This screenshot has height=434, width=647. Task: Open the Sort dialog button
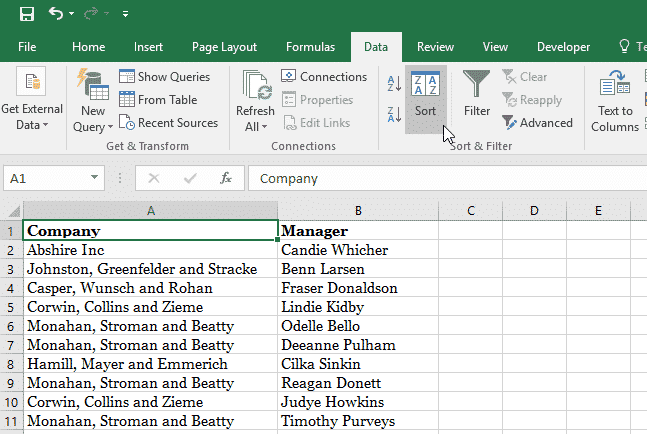point(425,99)
